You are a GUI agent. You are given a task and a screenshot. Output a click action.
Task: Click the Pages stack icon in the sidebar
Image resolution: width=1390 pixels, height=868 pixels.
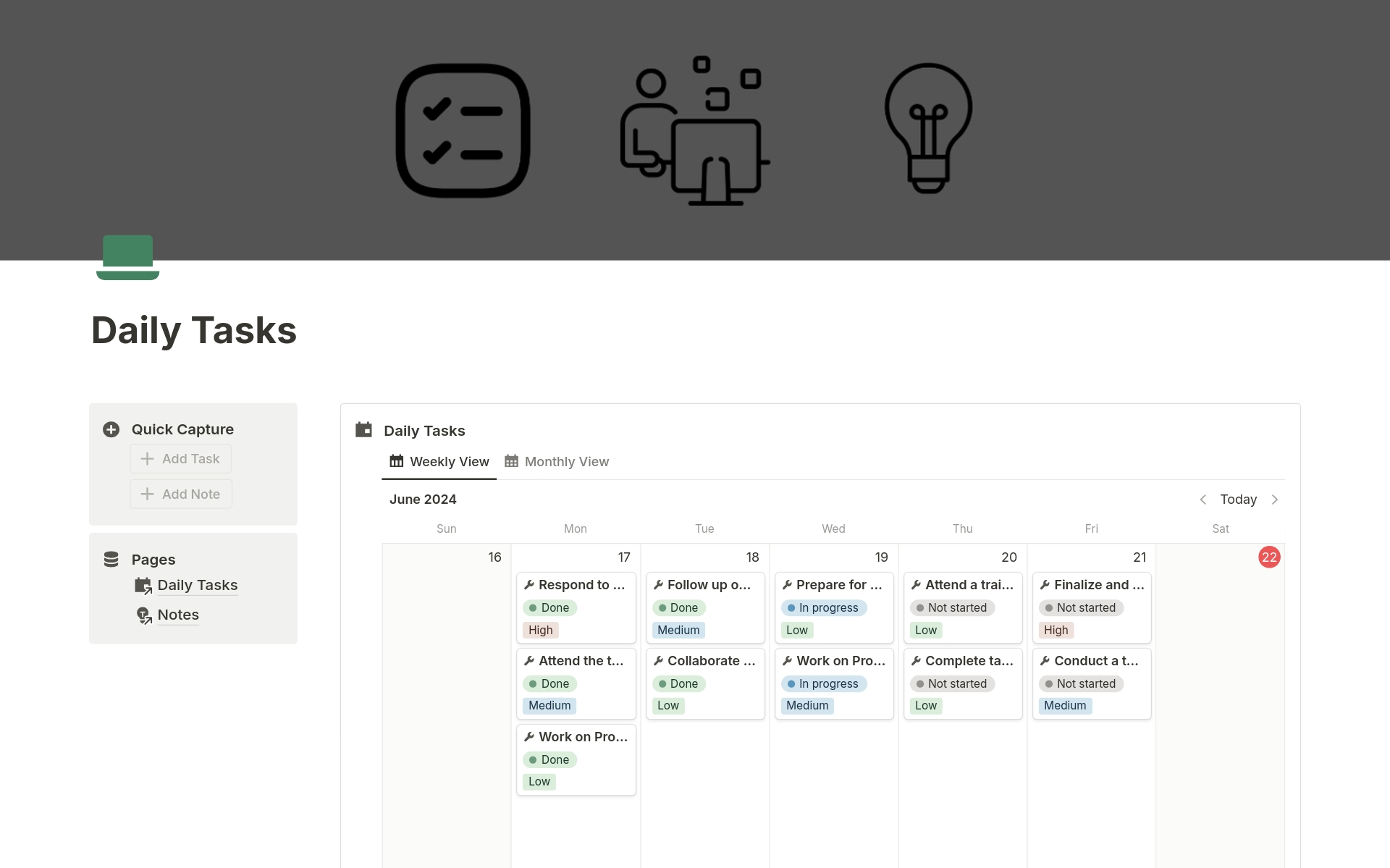111,558
